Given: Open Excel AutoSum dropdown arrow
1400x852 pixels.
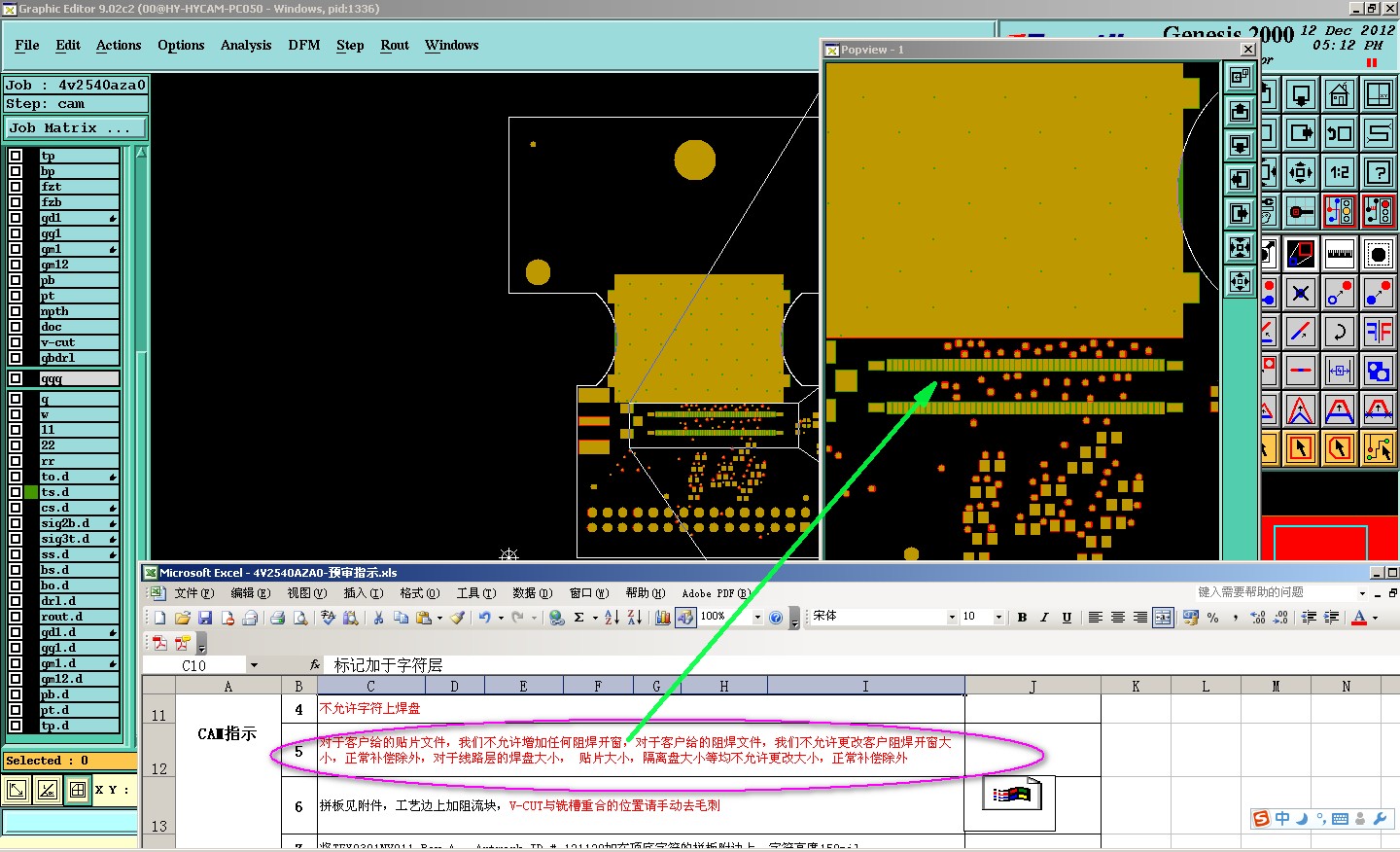Looking at the screenshot, I should pyautogui.click(x=594, y=618).
